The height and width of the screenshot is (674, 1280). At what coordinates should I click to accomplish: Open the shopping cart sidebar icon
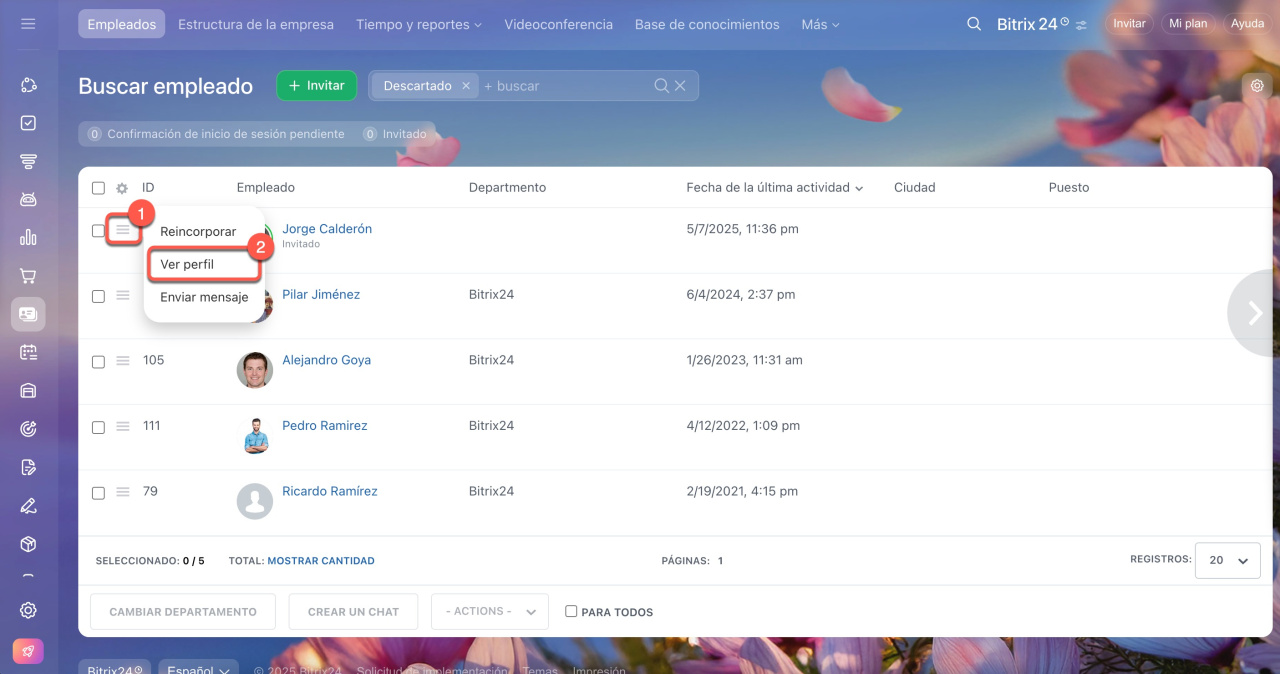pyautogui.click(x=28, y=276)
